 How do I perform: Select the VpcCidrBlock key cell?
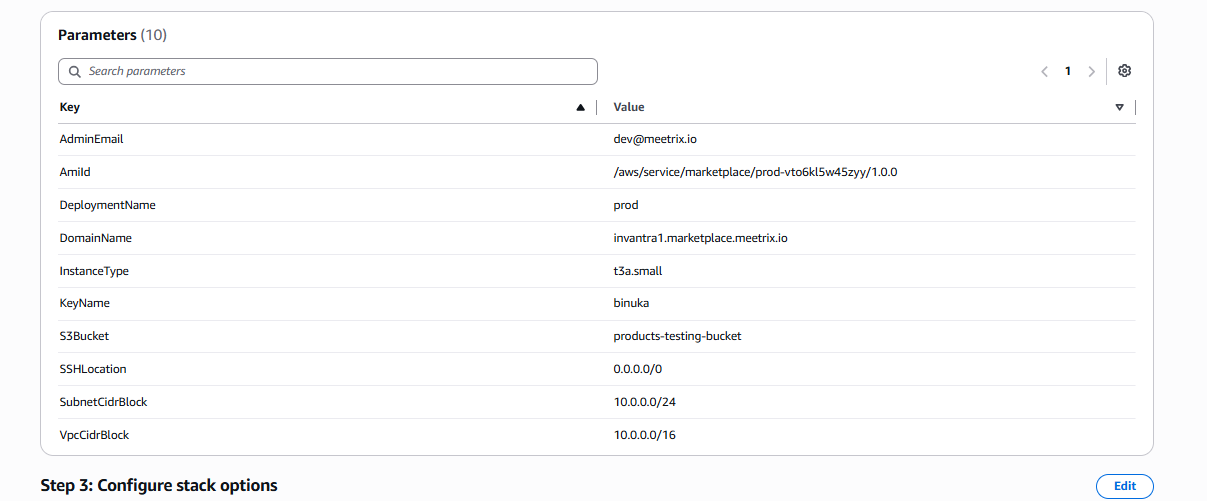95,435
